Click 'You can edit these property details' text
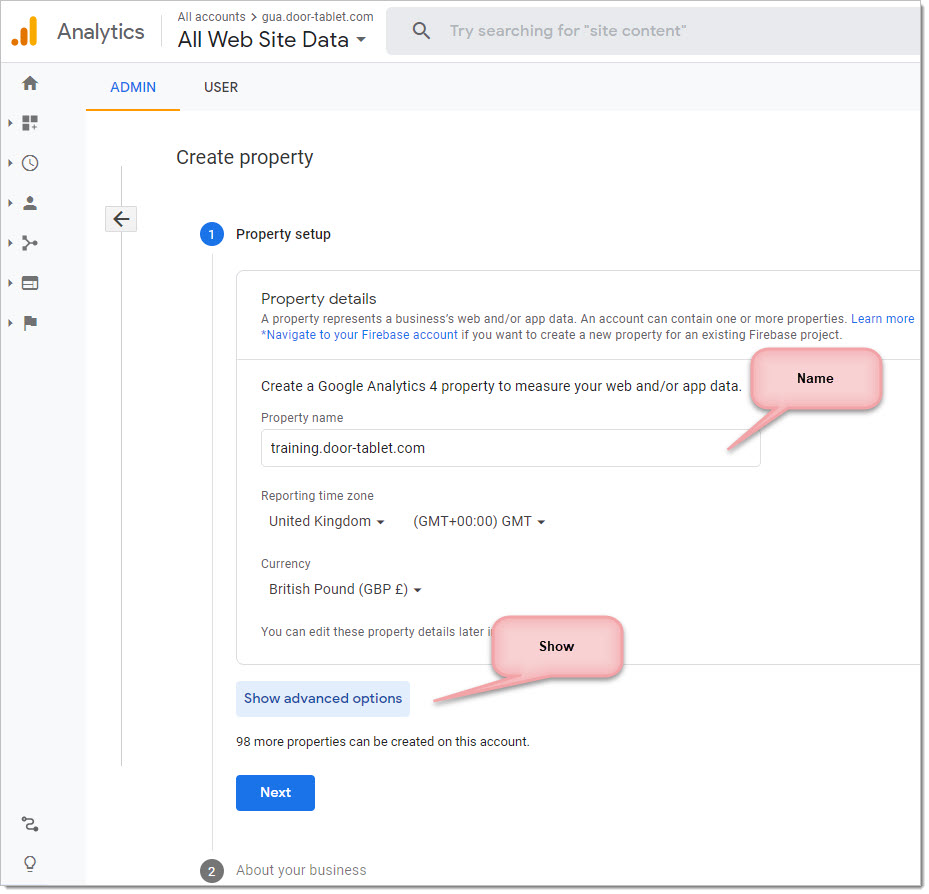 [x=377, y=633]
